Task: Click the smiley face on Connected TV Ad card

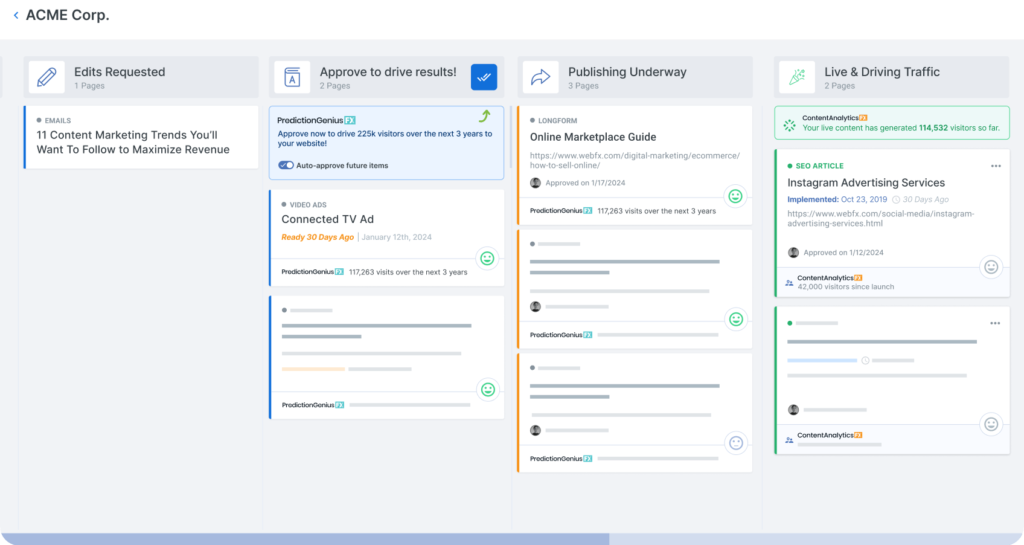Action: [487, 258]
